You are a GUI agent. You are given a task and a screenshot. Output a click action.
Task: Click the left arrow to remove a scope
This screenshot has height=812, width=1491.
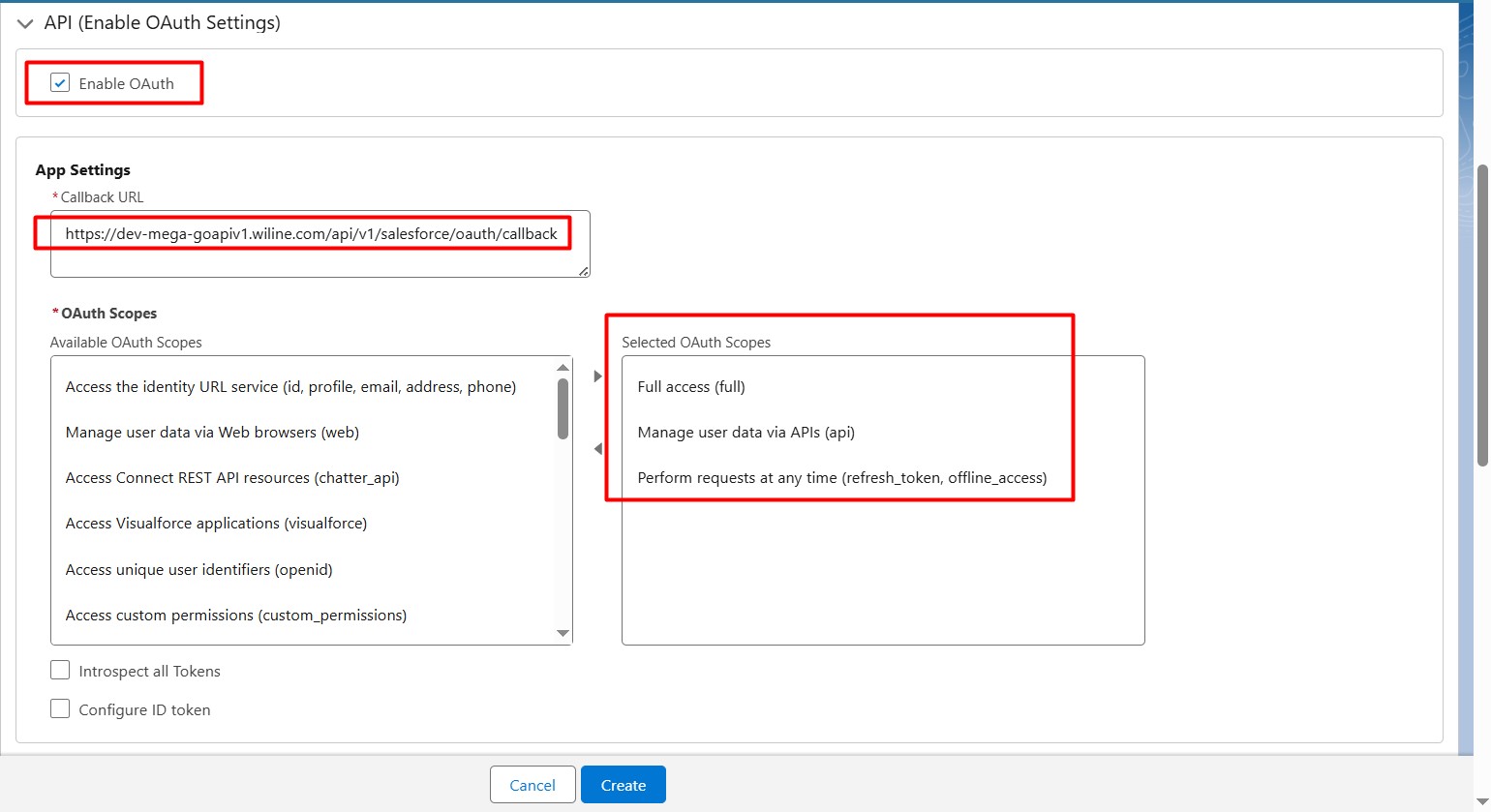point(597,448)
